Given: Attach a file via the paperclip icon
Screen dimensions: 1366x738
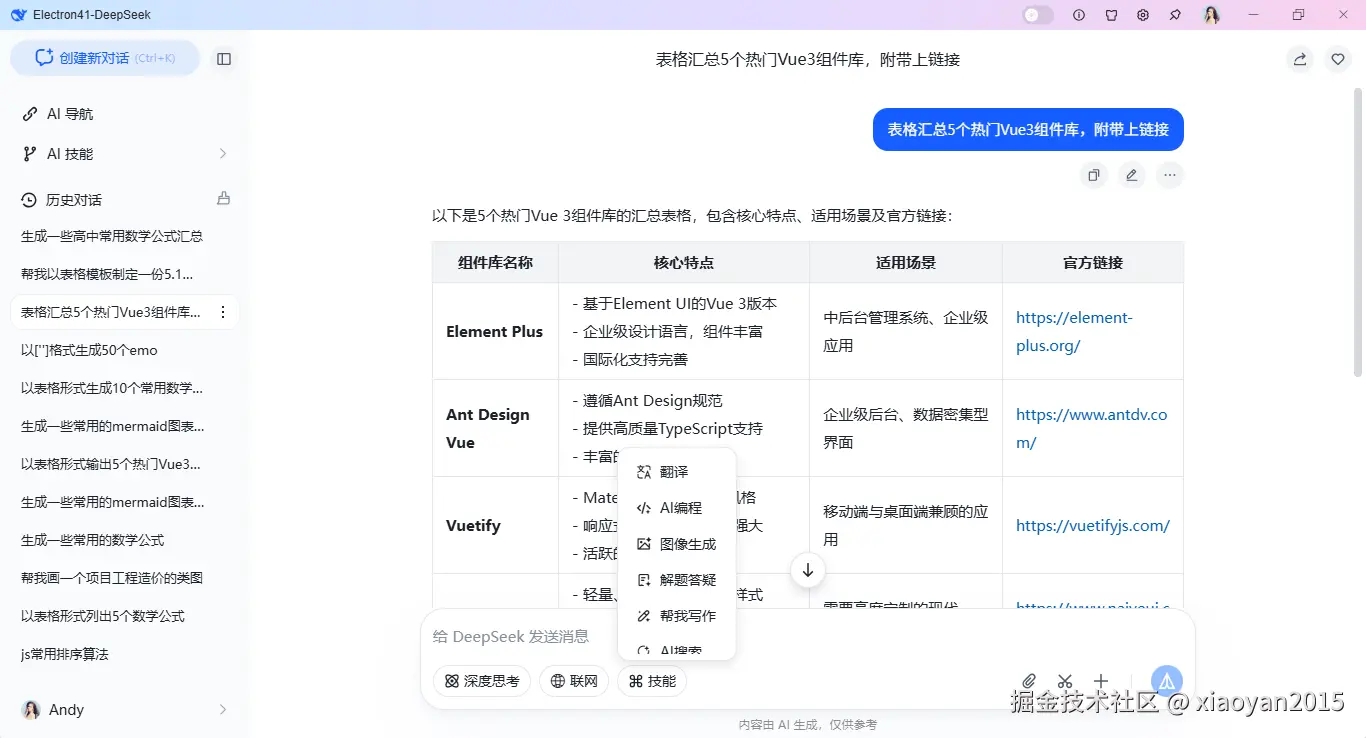Looking at the screenshot, I should [1028, 680].
